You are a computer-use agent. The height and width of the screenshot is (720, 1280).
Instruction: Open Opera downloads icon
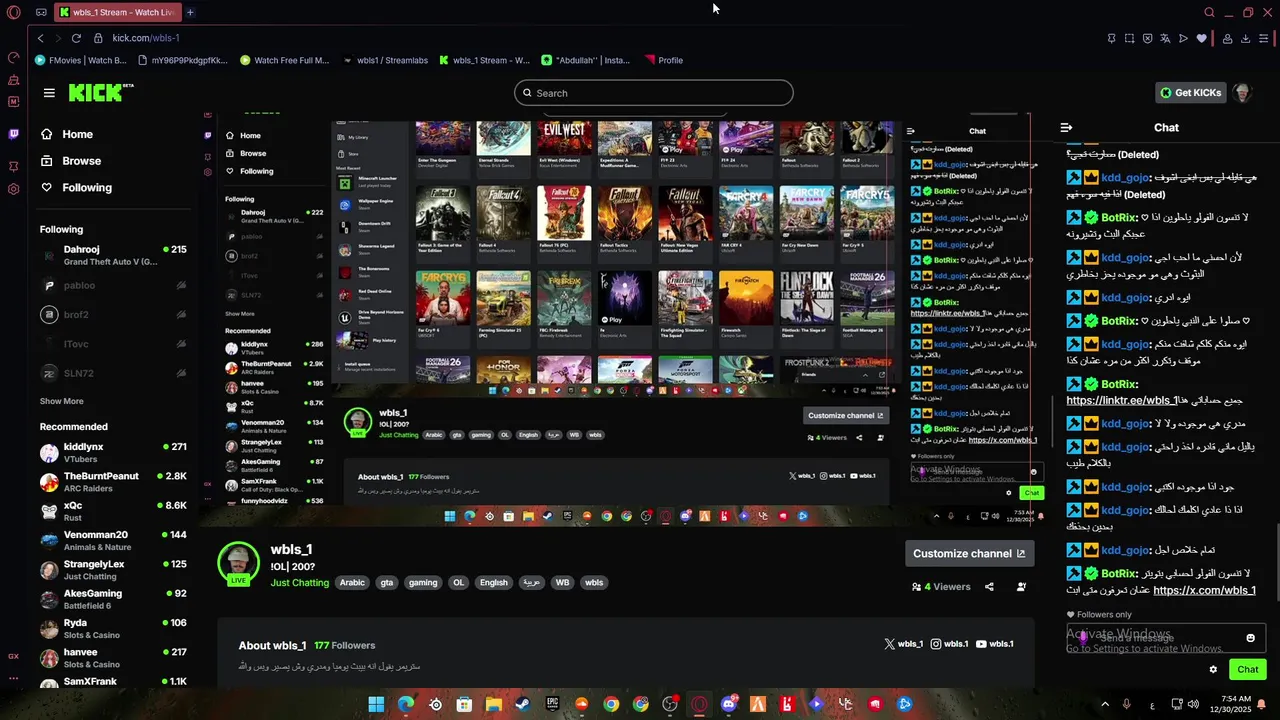[1246, 38]
